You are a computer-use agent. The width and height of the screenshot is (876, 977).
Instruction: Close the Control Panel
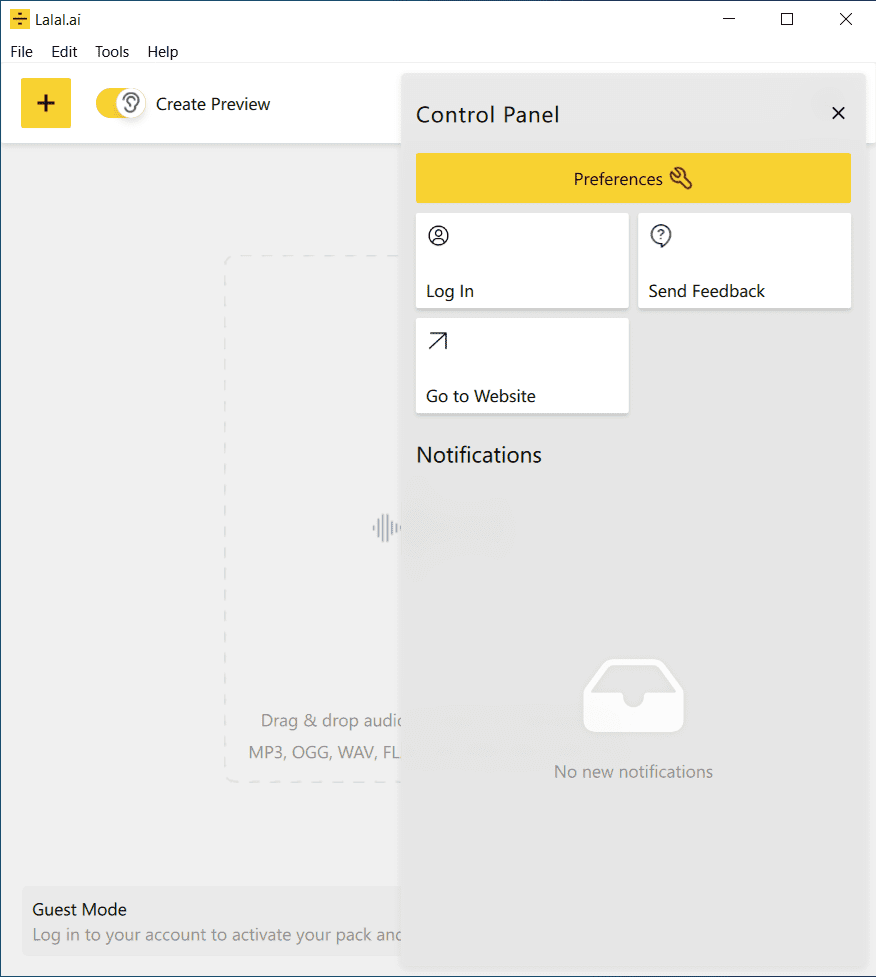click(x=838, y=113)
